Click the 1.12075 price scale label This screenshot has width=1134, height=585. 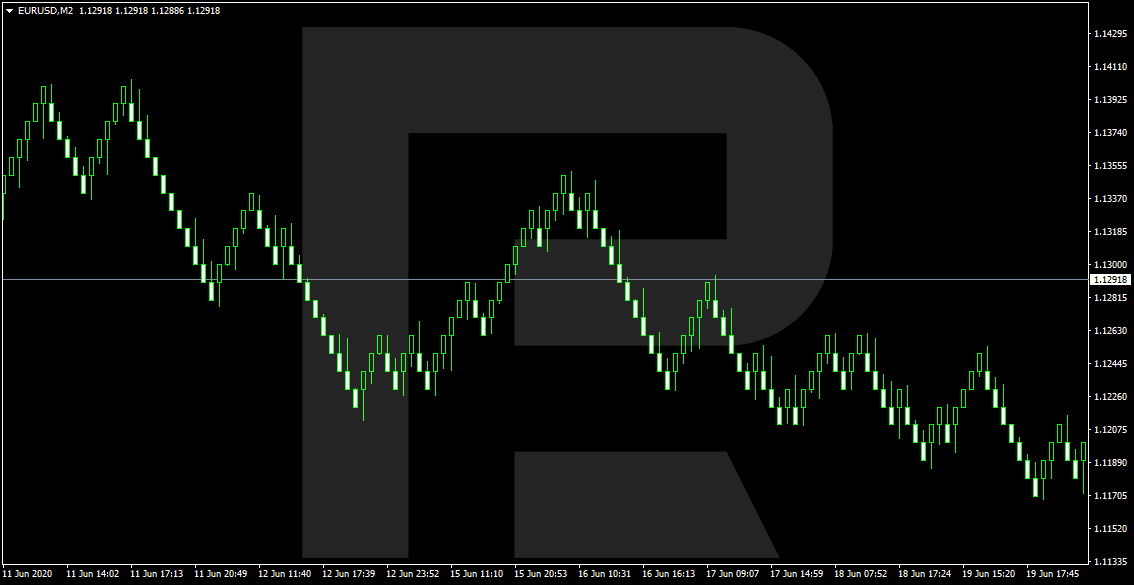1109,430
